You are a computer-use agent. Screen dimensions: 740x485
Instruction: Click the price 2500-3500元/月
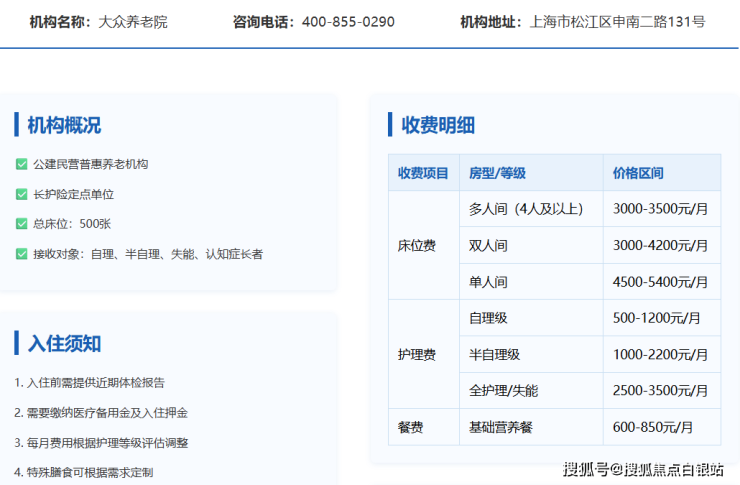(x=660, y=391)
